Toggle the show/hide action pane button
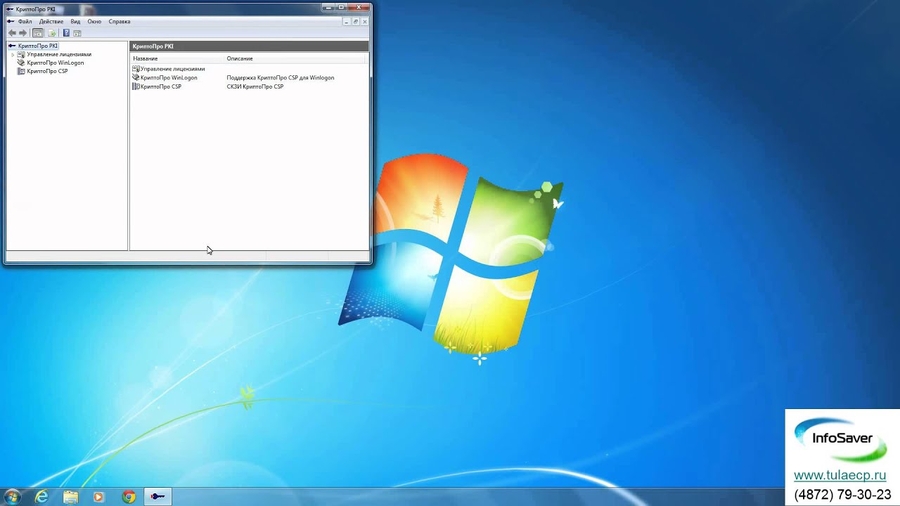Viewport: 900px width, 506px height. click(77, 33)
